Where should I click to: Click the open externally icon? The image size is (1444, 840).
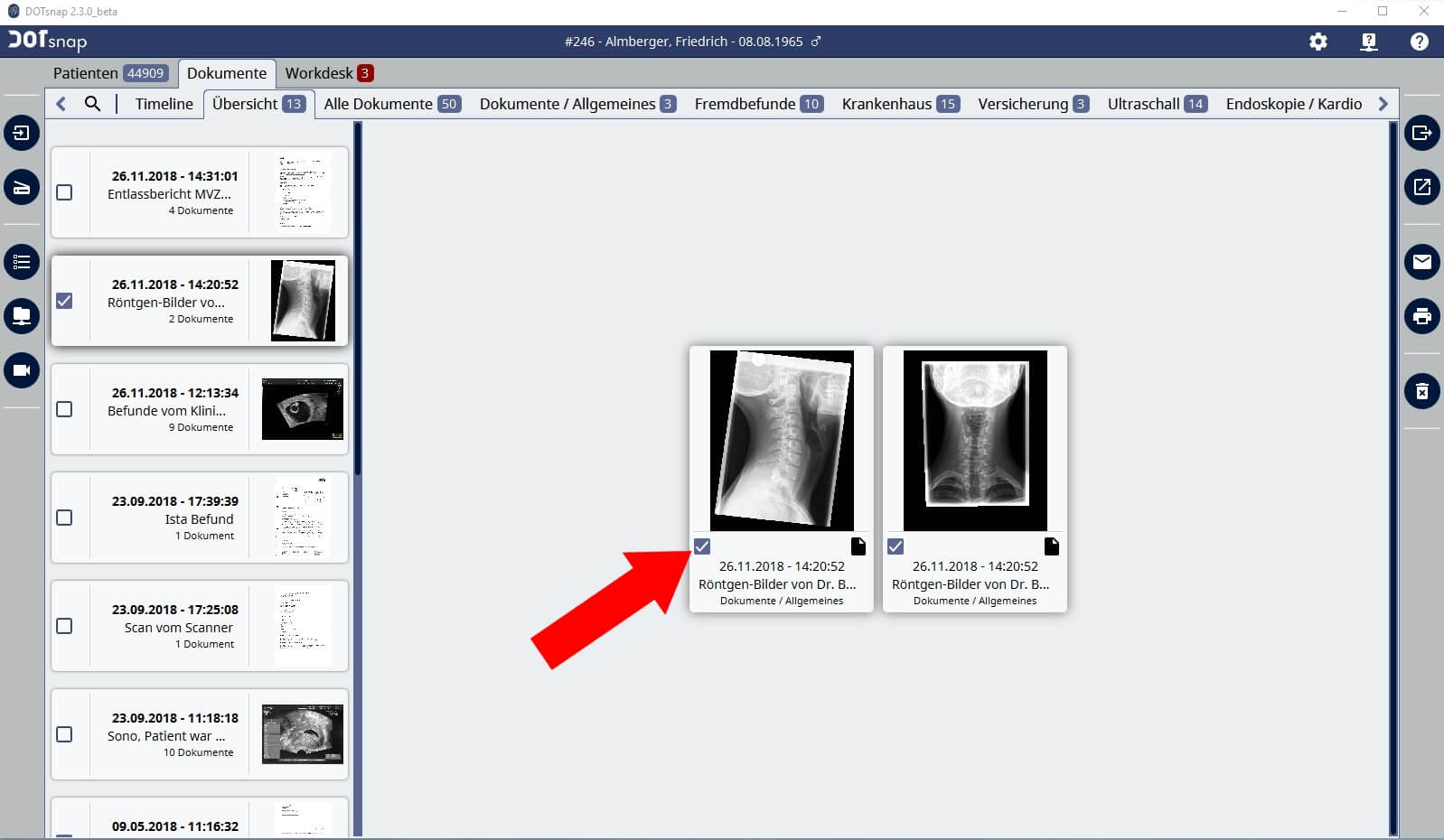click(1421, 187)
